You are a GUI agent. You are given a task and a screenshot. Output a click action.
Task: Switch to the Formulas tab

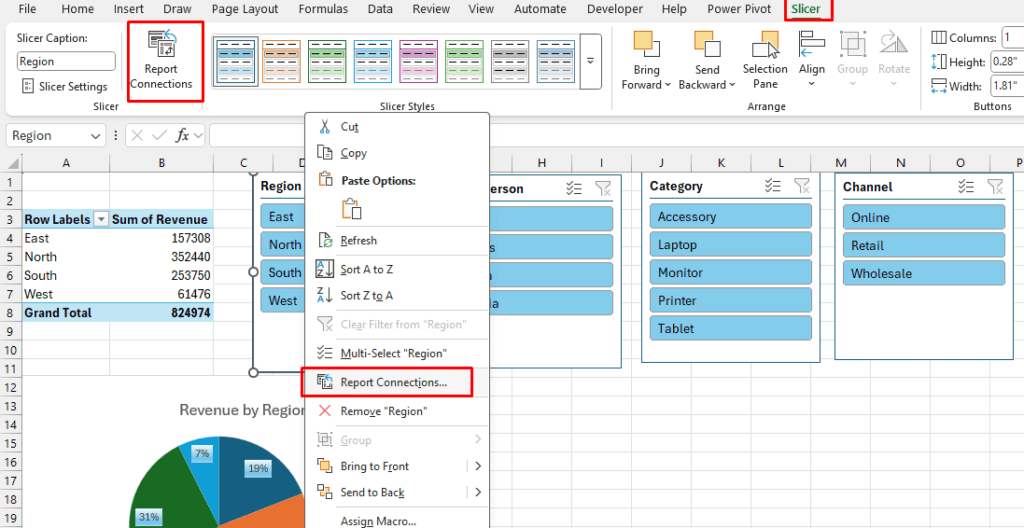323,9
